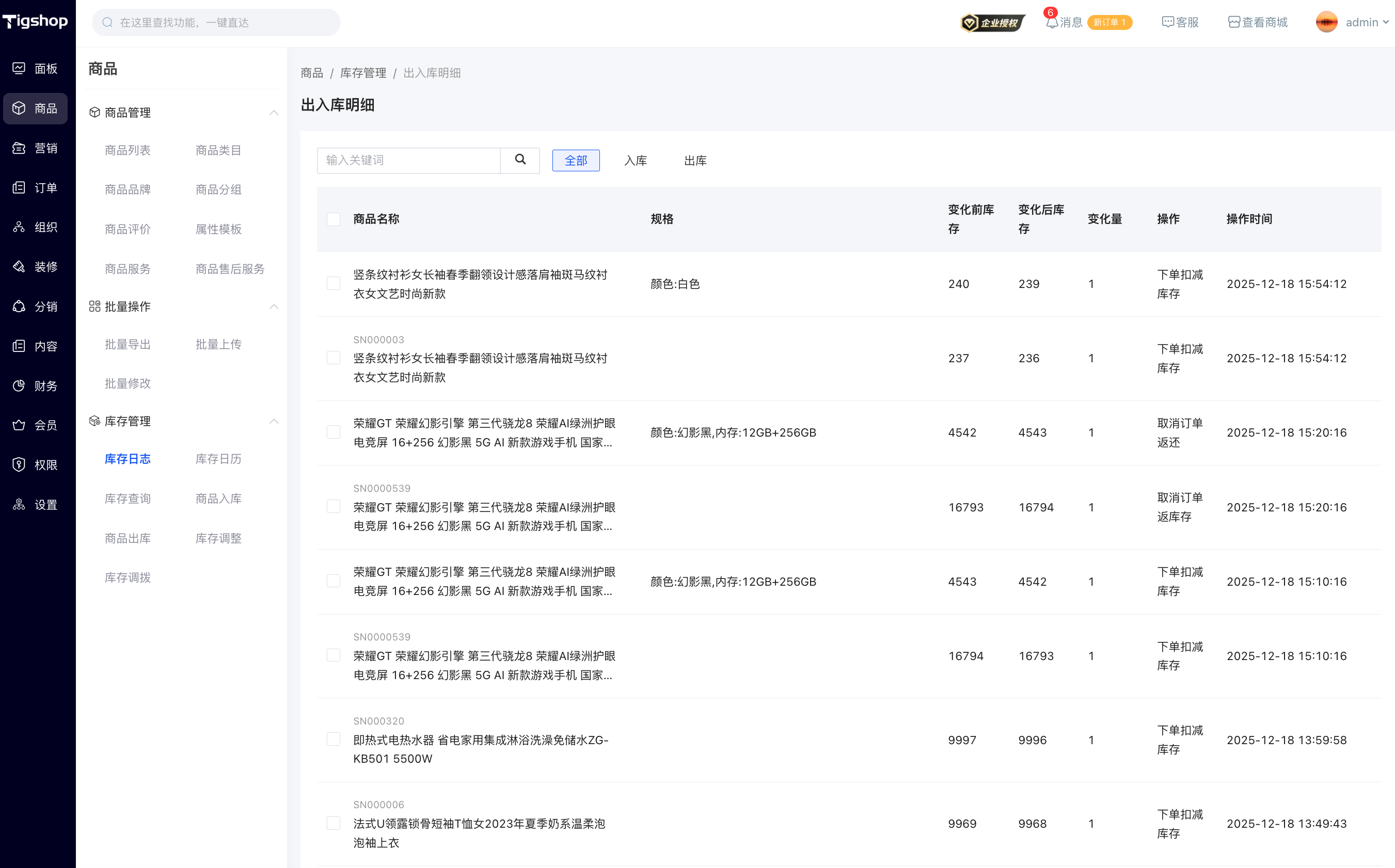Select the SN000320 water heater row checkbox
The height and width of the screenshot is (868, 1395).
click(333, 740)
